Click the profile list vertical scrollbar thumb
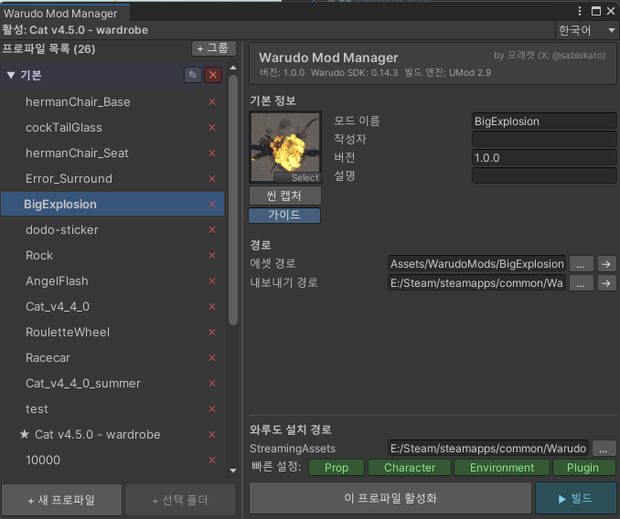620x519 pixels. pos(233,200)
